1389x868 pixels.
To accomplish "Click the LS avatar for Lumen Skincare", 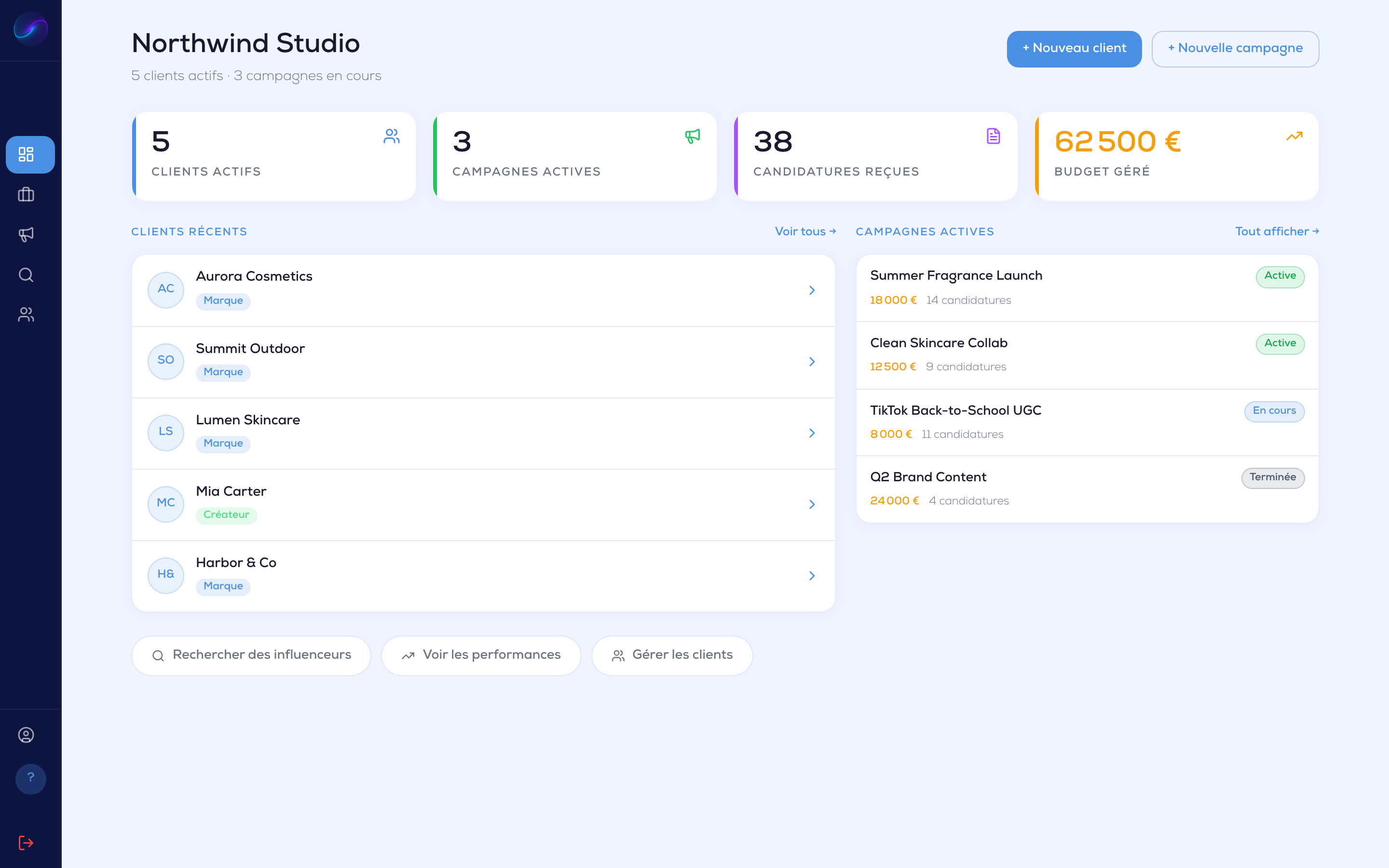I will 166,432.
